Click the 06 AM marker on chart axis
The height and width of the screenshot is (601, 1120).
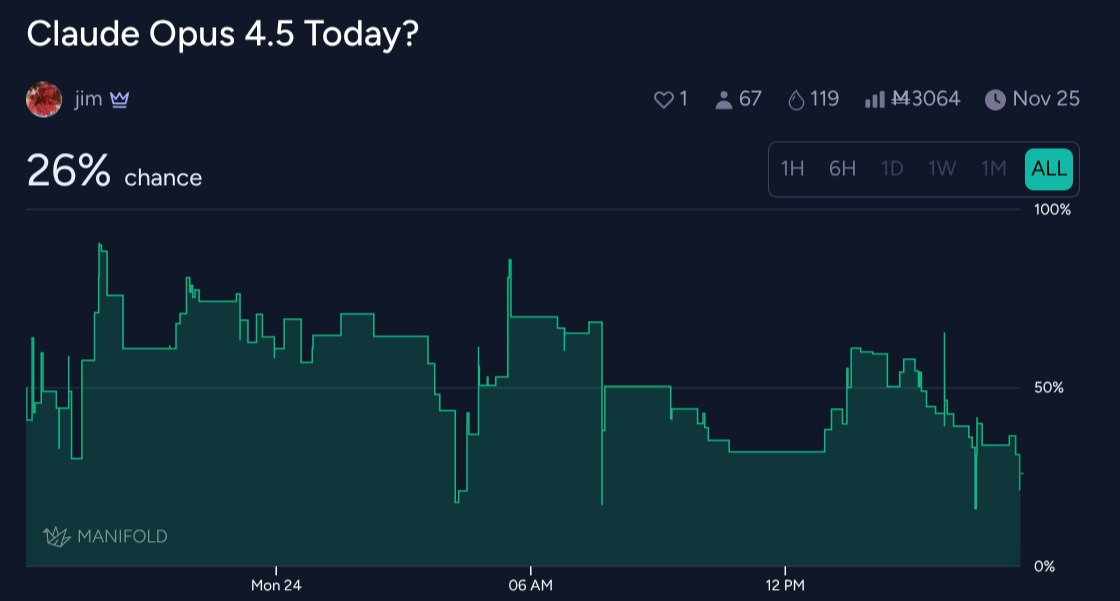[x=530, y=585]
